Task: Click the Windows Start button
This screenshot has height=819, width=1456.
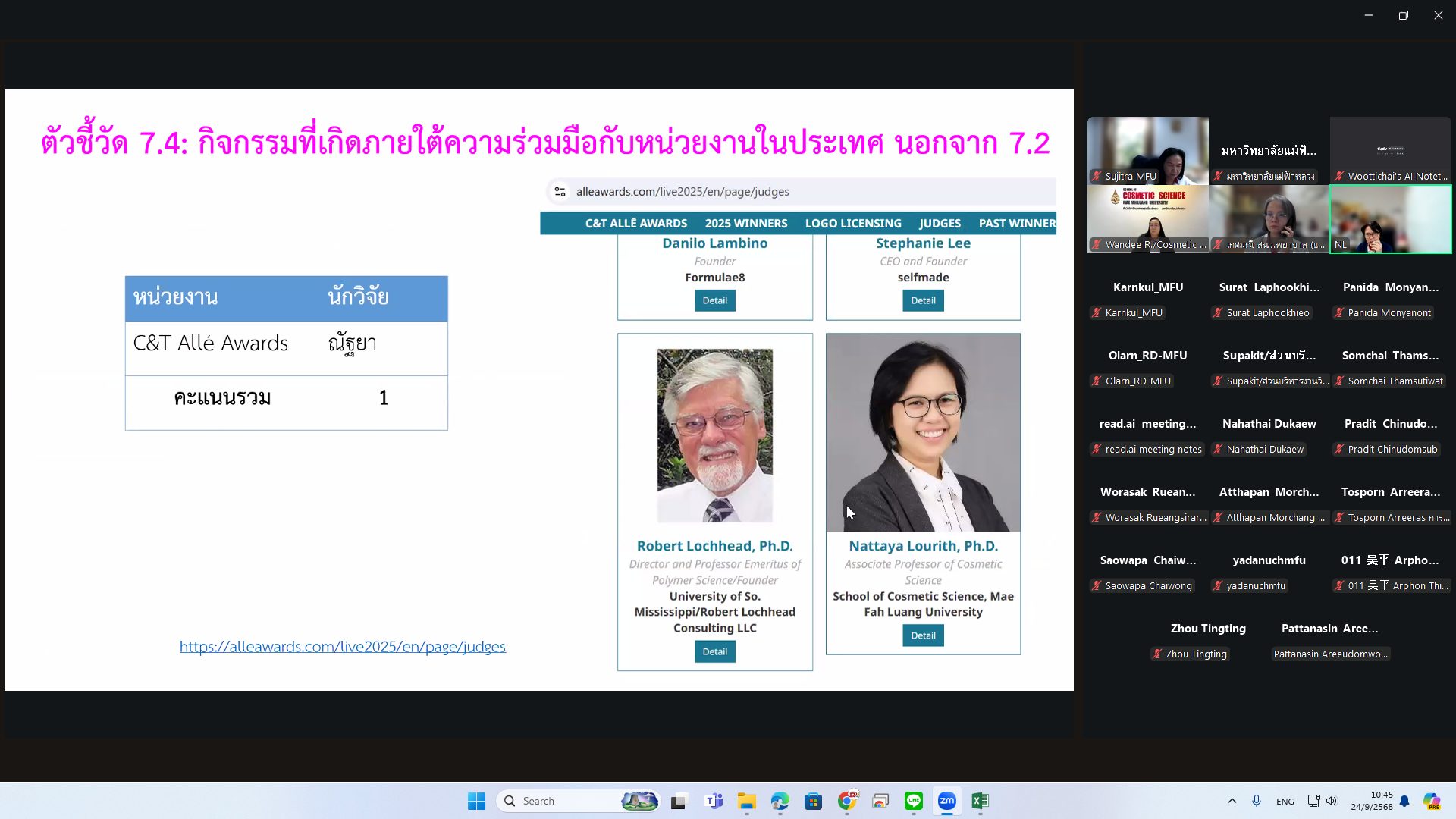Action: [476, 801]
